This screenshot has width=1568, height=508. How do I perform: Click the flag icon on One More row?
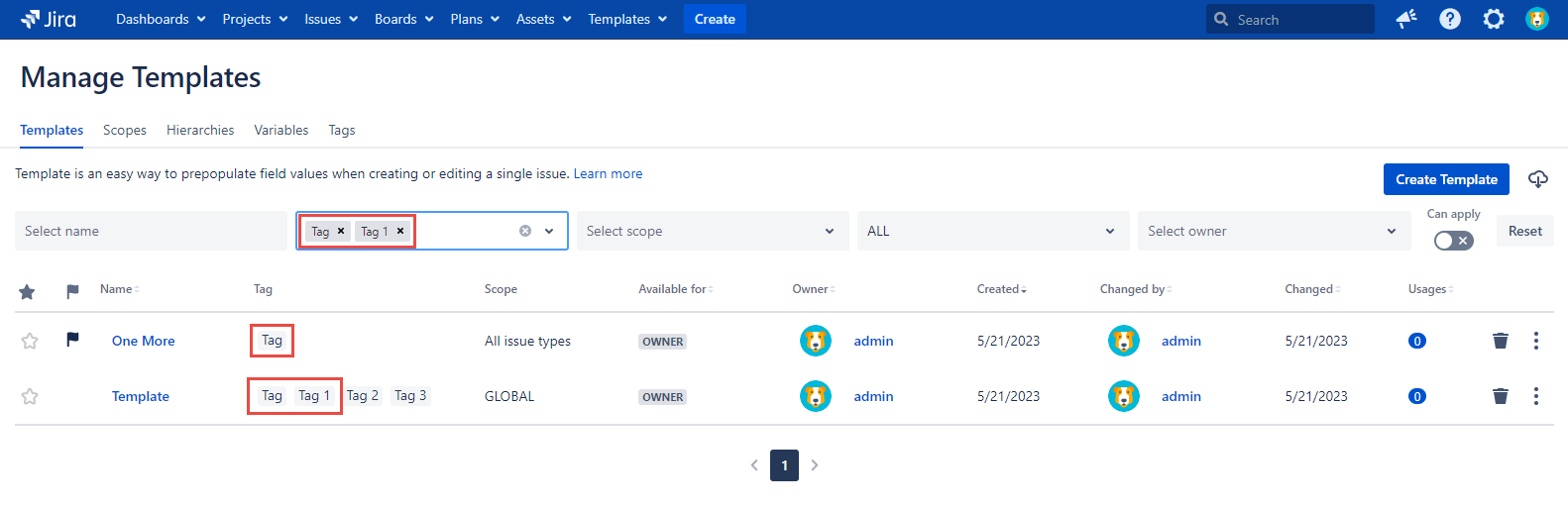(72, 340)
